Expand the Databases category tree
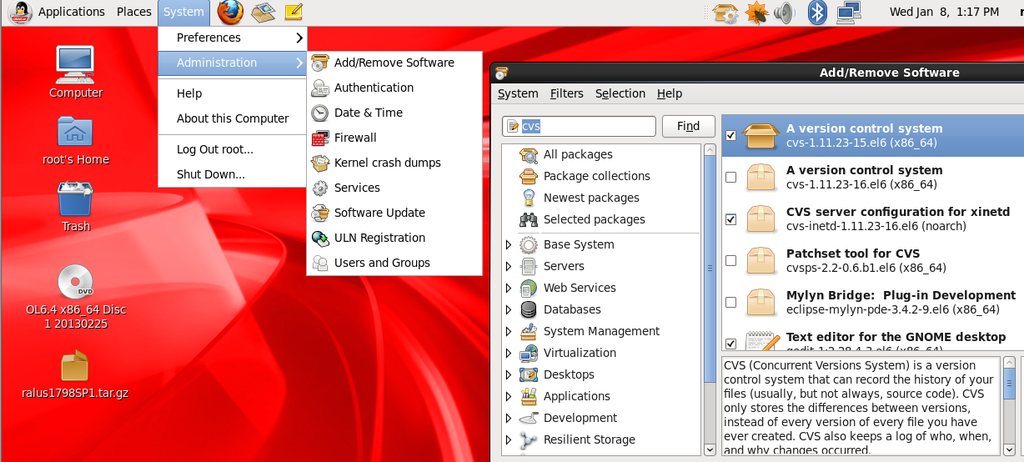 click(508, 310)
